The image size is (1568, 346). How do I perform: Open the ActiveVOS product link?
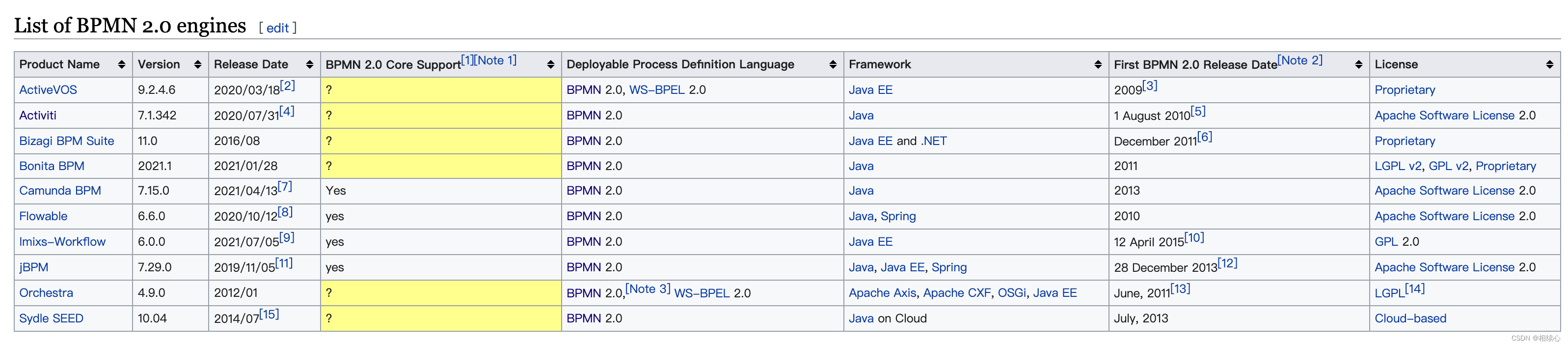(48, 90)
